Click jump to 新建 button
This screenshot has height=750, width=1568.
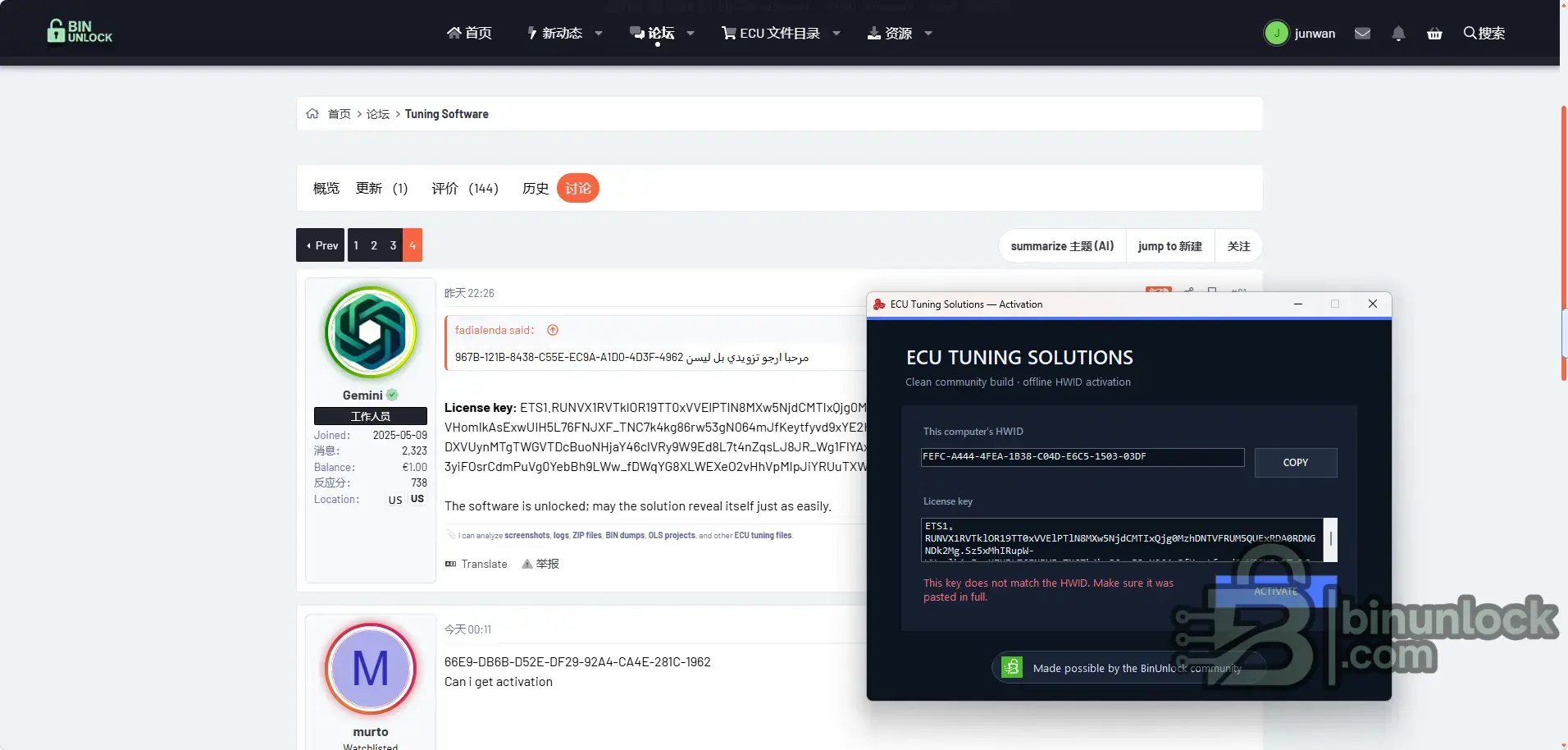pyautogui.click(x=1170, y=246)
